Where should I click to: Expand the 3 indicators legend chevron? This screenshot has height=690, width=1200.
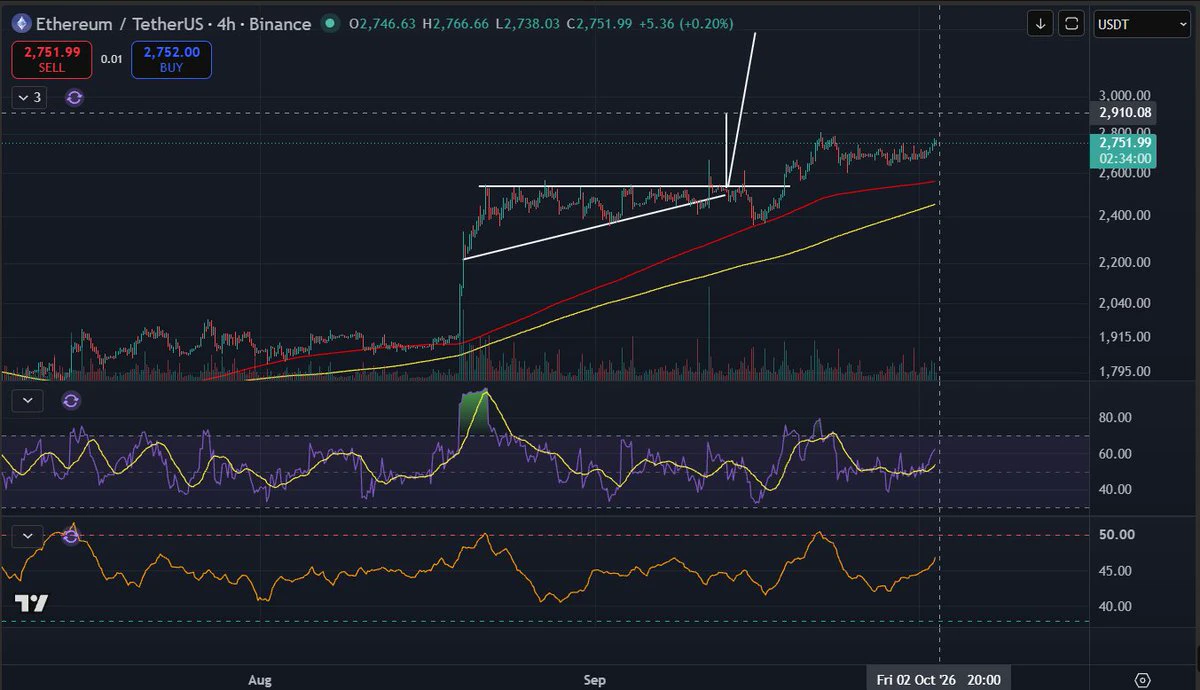coord(28,97)
